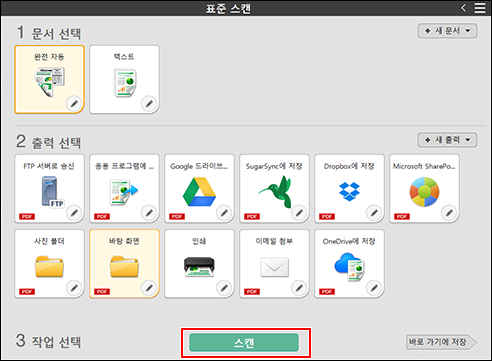492x361 pixels.
Task: Select the 응용 프로그램에 send output tile
Action: pos(124,188)
